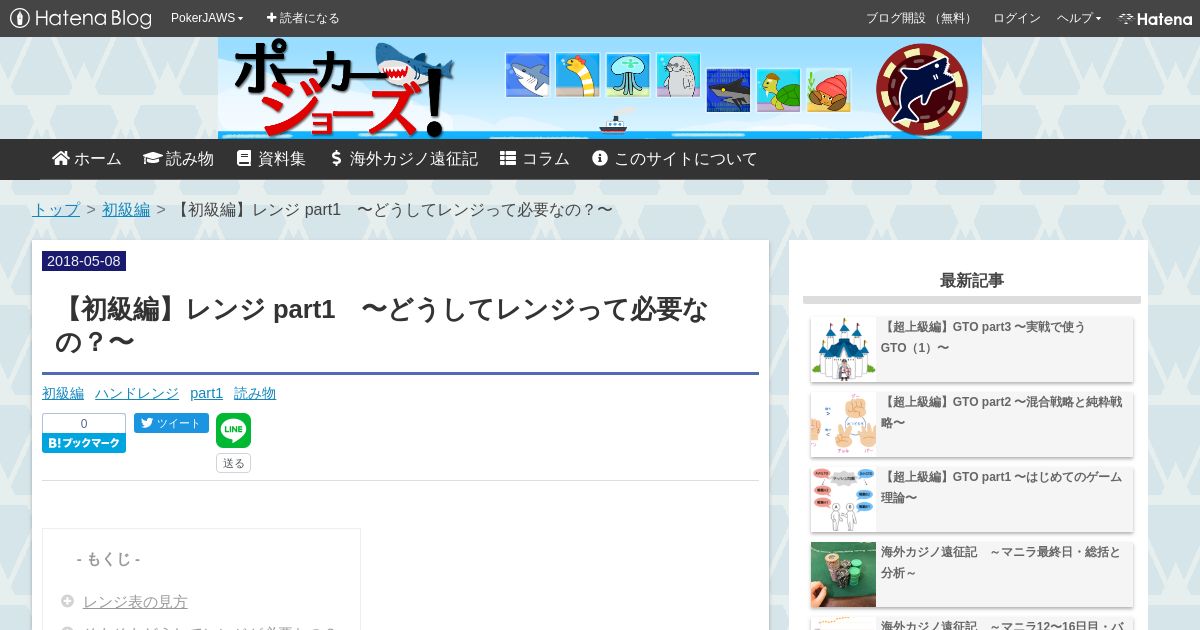Viewport: 1200px width, 630px height.
Task: Select the ハンドレンジ tag
Action: 137,393
